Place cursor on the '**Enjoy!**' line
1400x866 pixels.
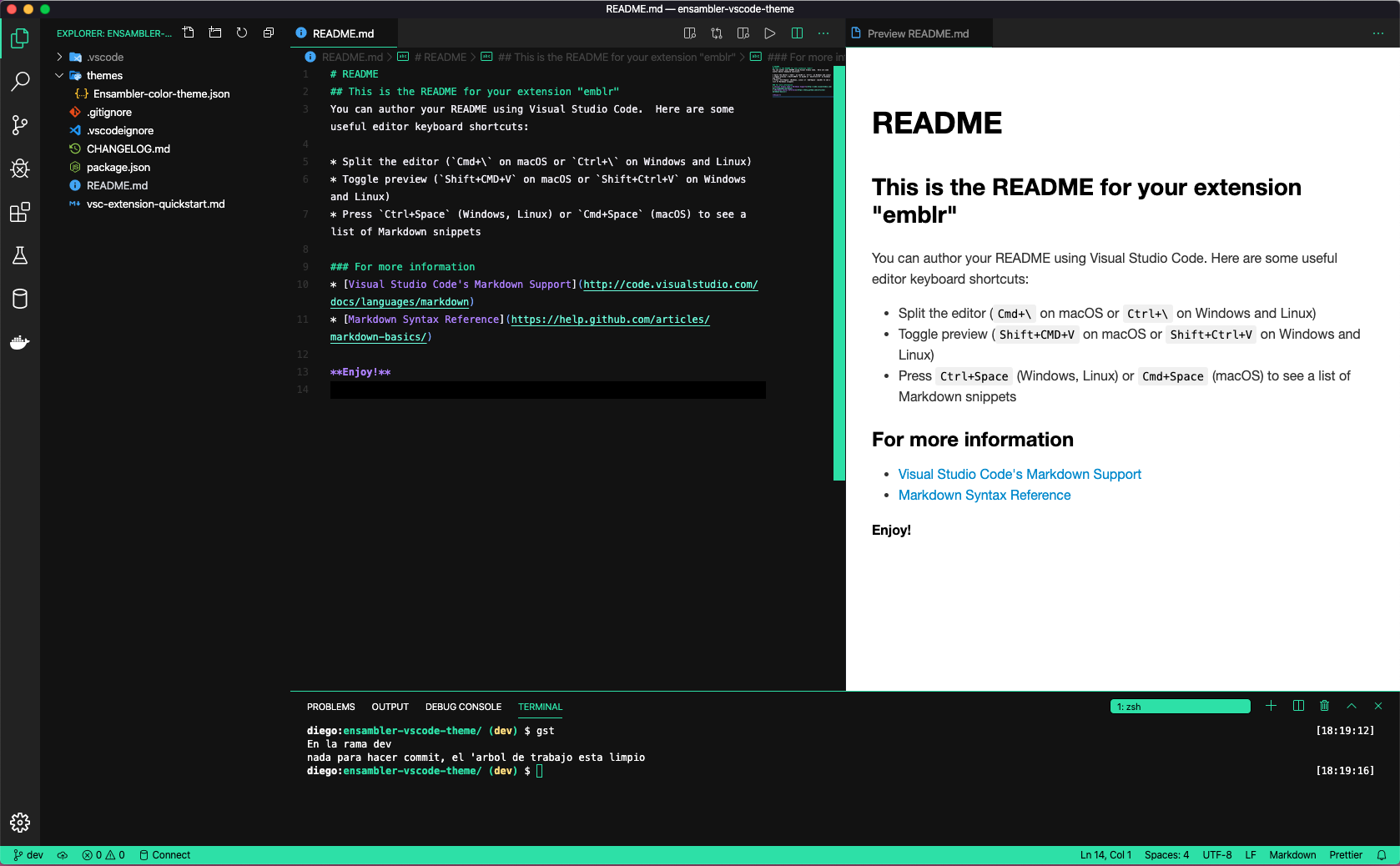point(360,372)
